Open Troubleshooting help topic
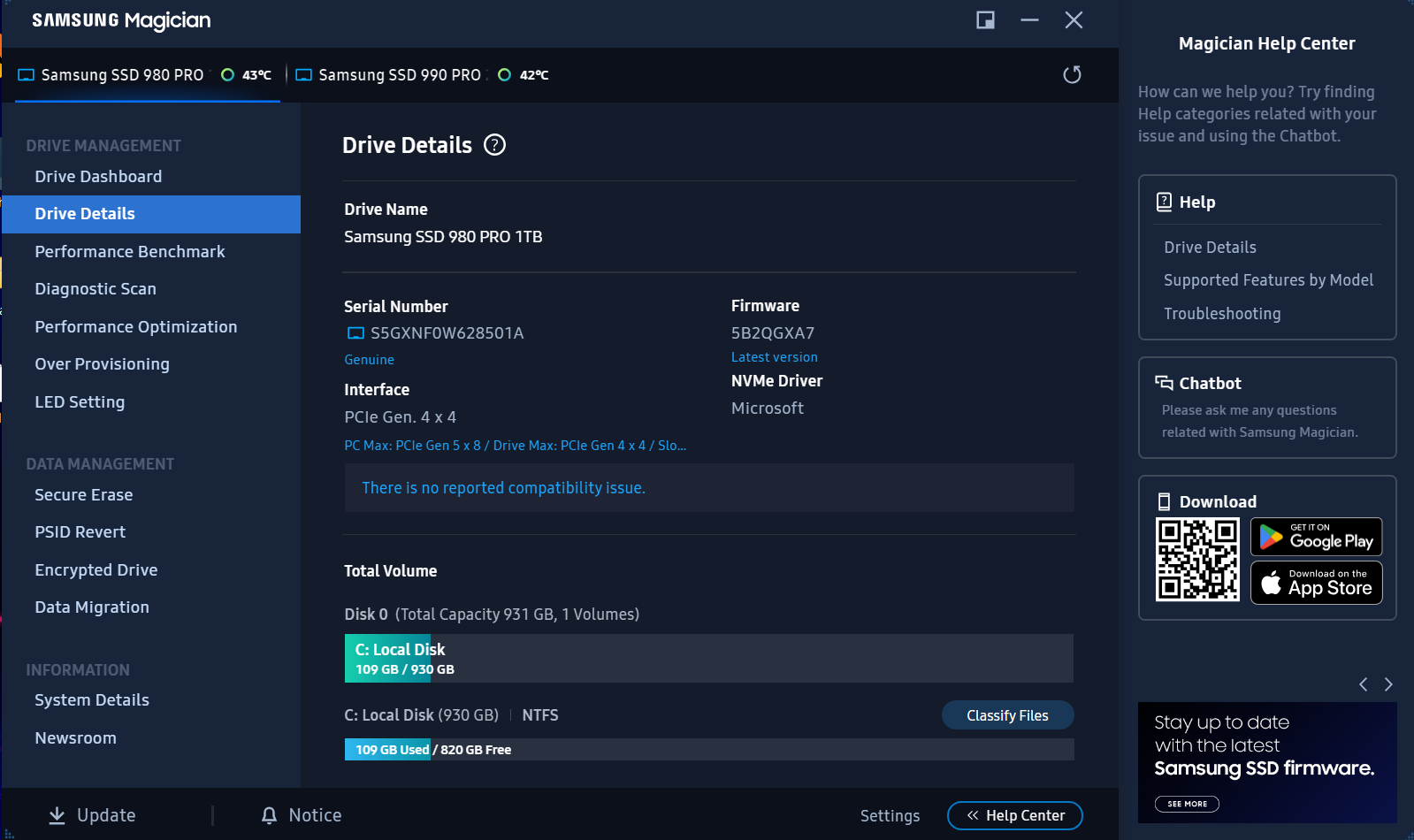Viewport: 1414px width, 840px height. click(x=1222, y=314)
